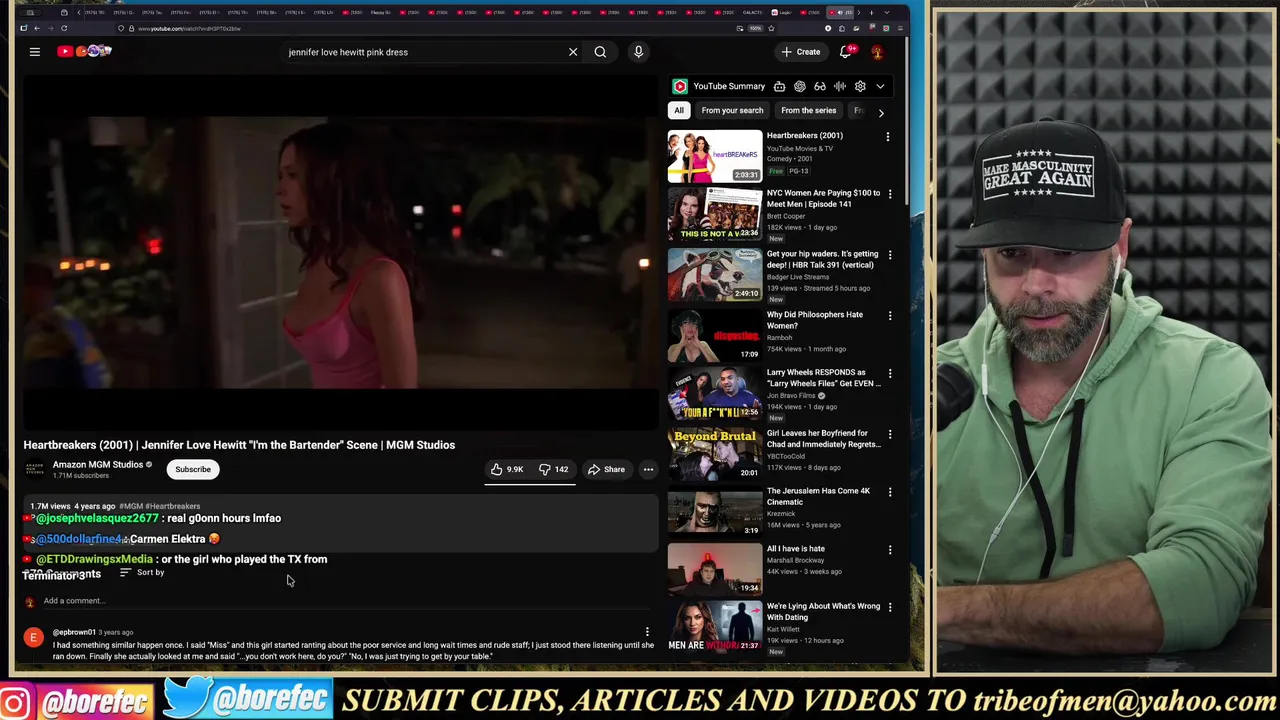The height and width of the screenshot is (720, 1280).
Task: Share the Heartbreakers video
Action: click(x=606, y=469)
